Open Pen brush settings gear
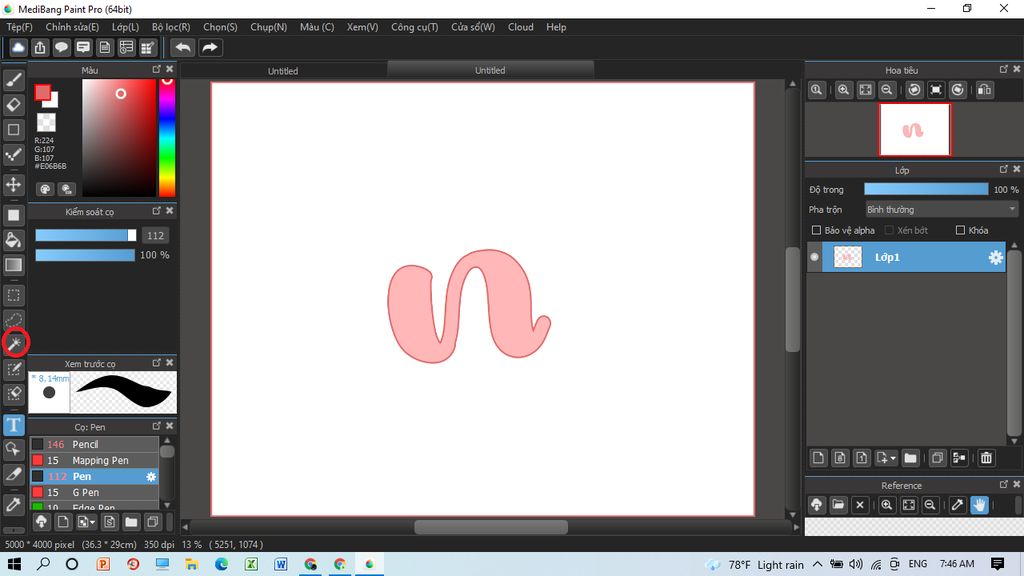The width and height of the screenshot is (1024, 576). tap(151, 477)
